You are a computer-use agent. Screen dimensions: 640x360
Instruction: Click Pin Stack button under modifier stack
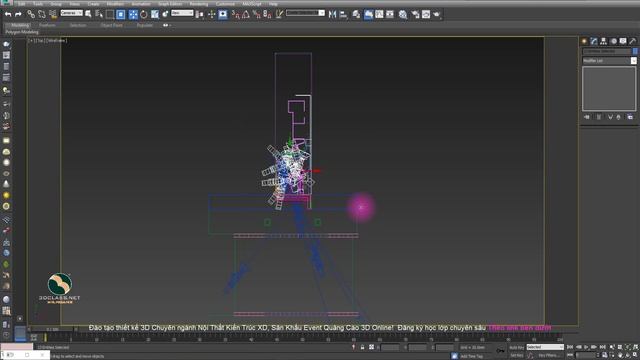click(587, 117)
